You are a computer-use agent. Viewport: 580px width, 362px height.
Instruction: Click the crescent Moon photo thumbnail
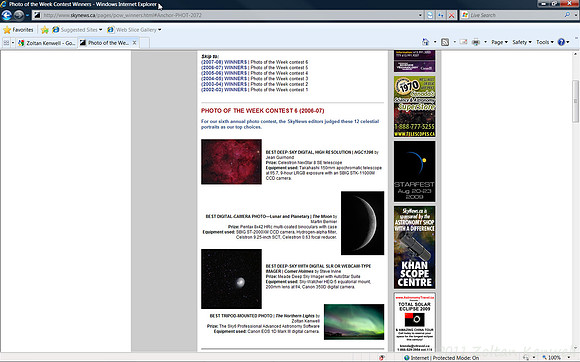362,223
